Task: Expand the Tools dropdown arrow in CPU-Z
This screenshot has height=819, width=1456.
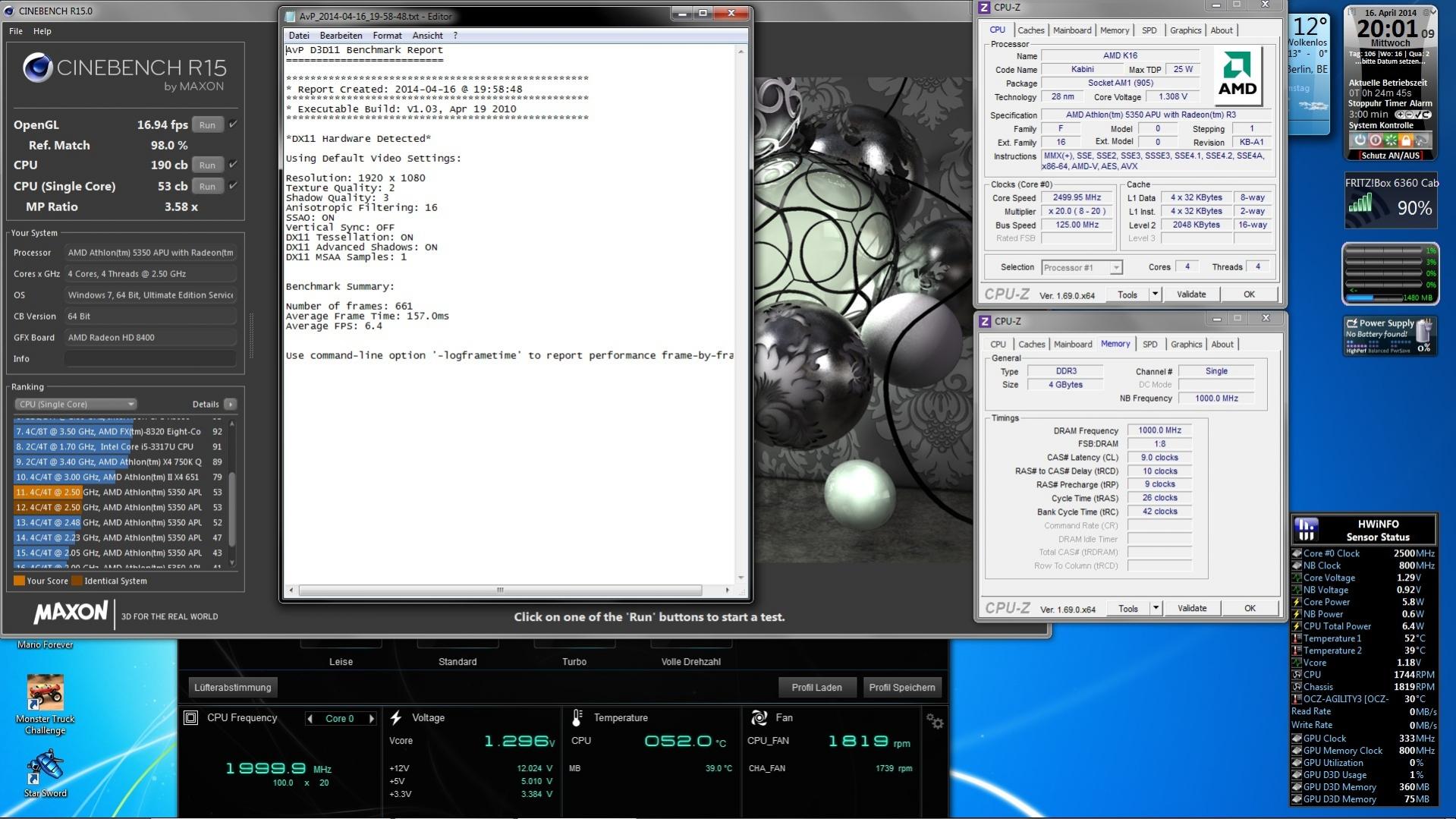Action: (1155, 295)
